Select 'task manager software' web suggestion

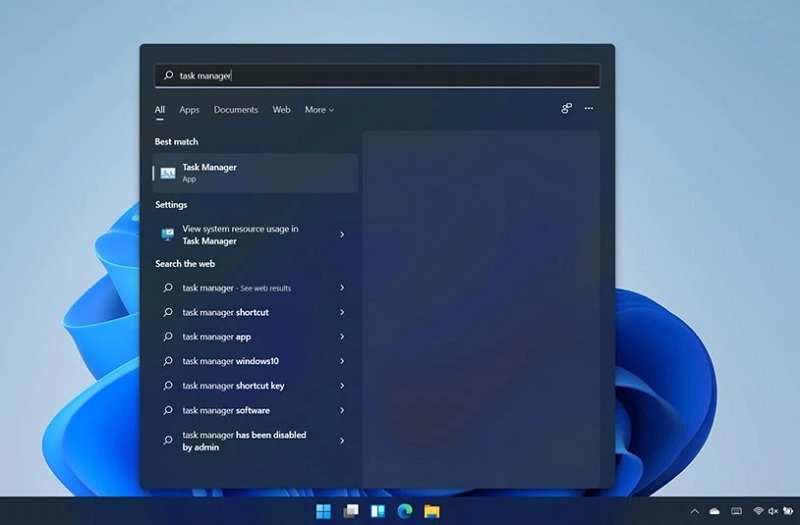click(255, 410)
